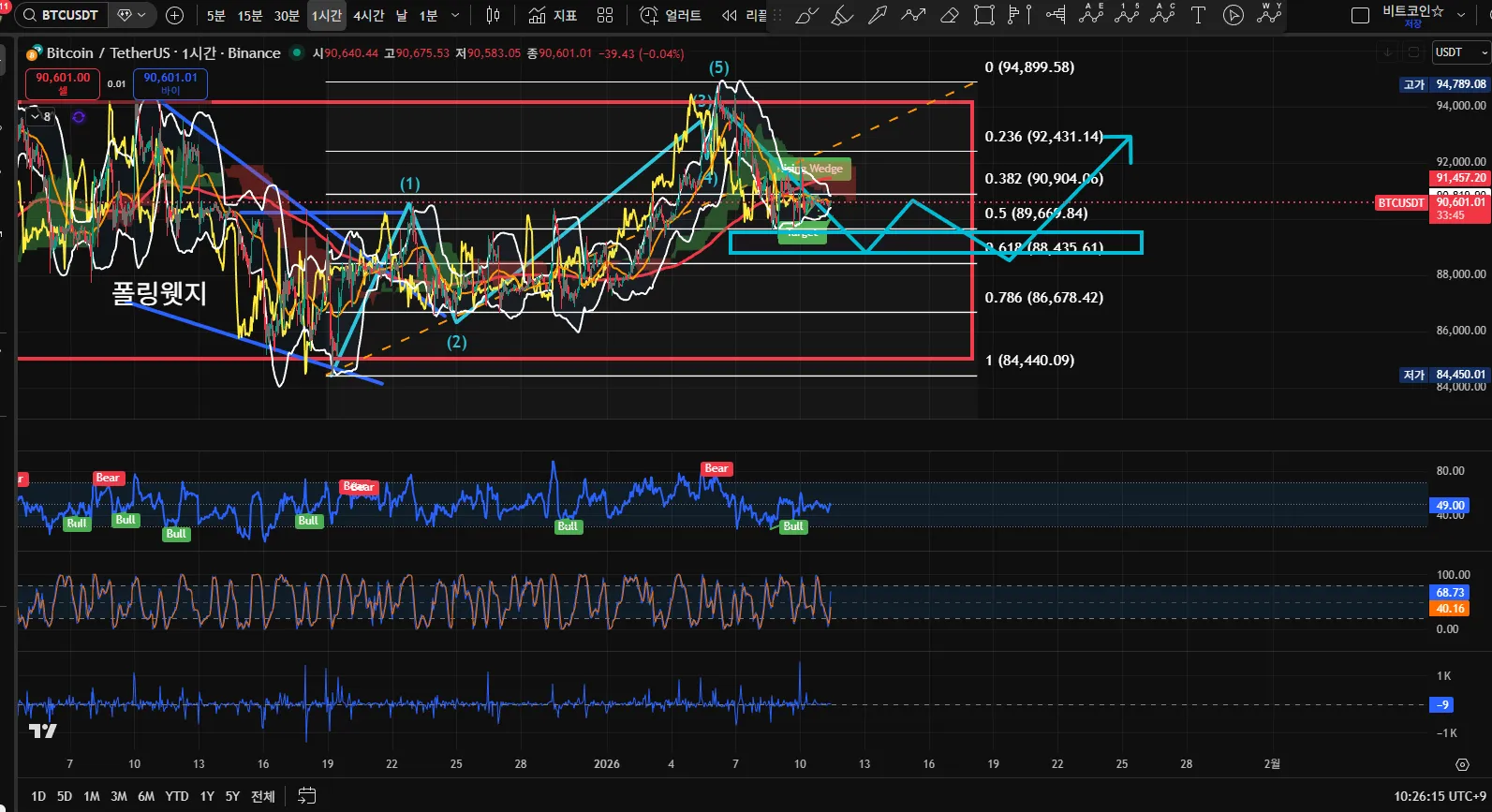
Task: Select the Rectangle shape tool
Action: pos(984,16)
